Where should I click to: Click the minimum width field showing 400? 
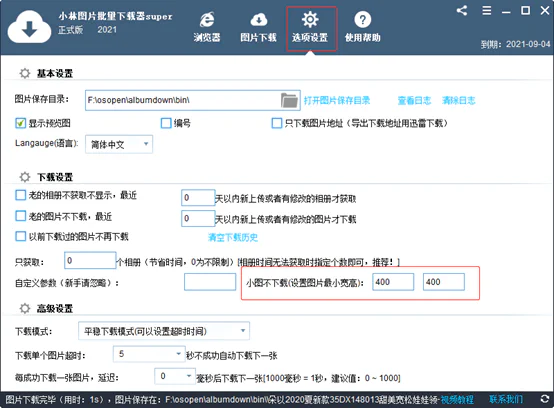393,282
